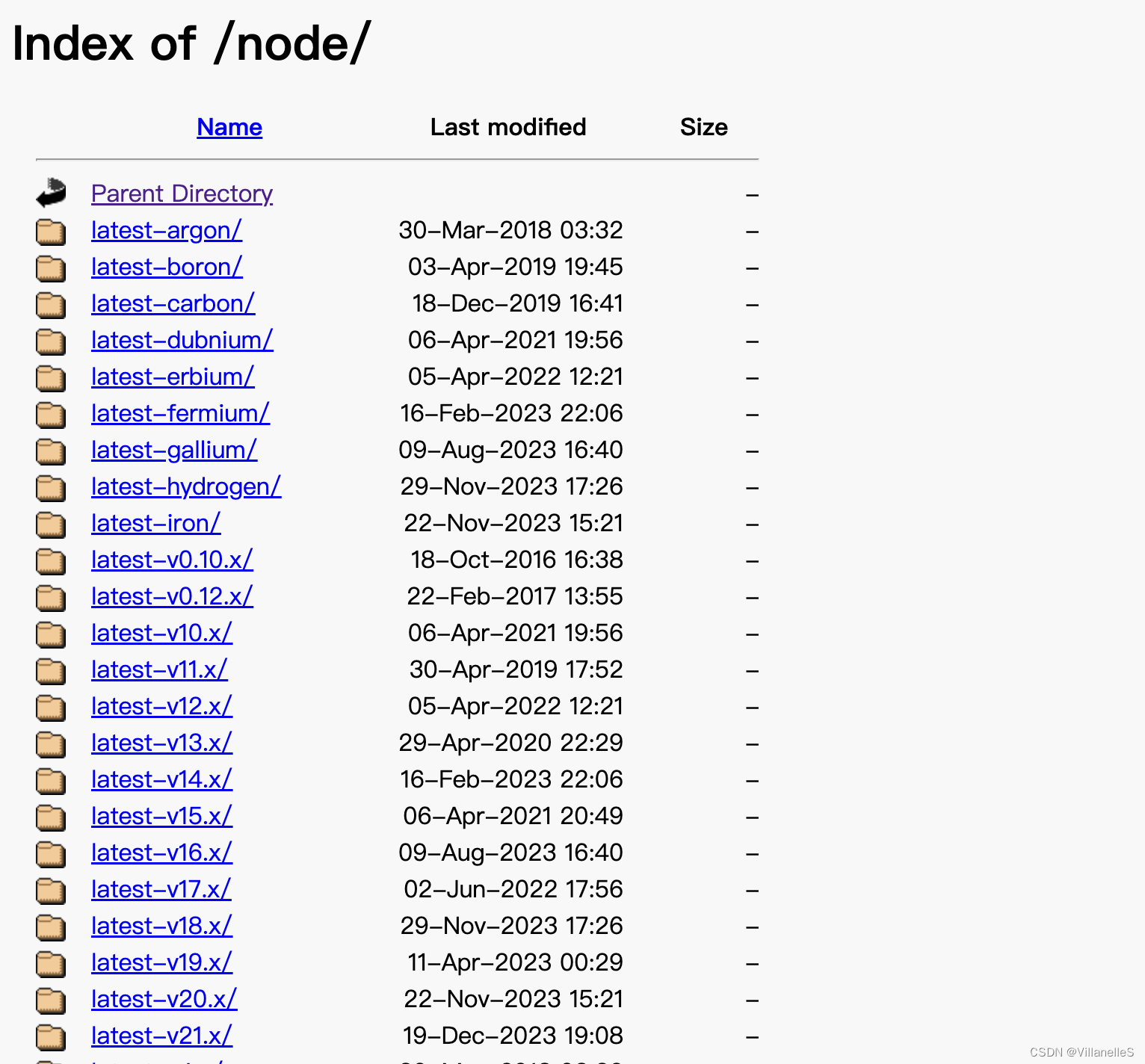The image size is (1145, 1064).
Task: Open the latest-v11.x/ directory link
Action: click(x=159, y=669)
